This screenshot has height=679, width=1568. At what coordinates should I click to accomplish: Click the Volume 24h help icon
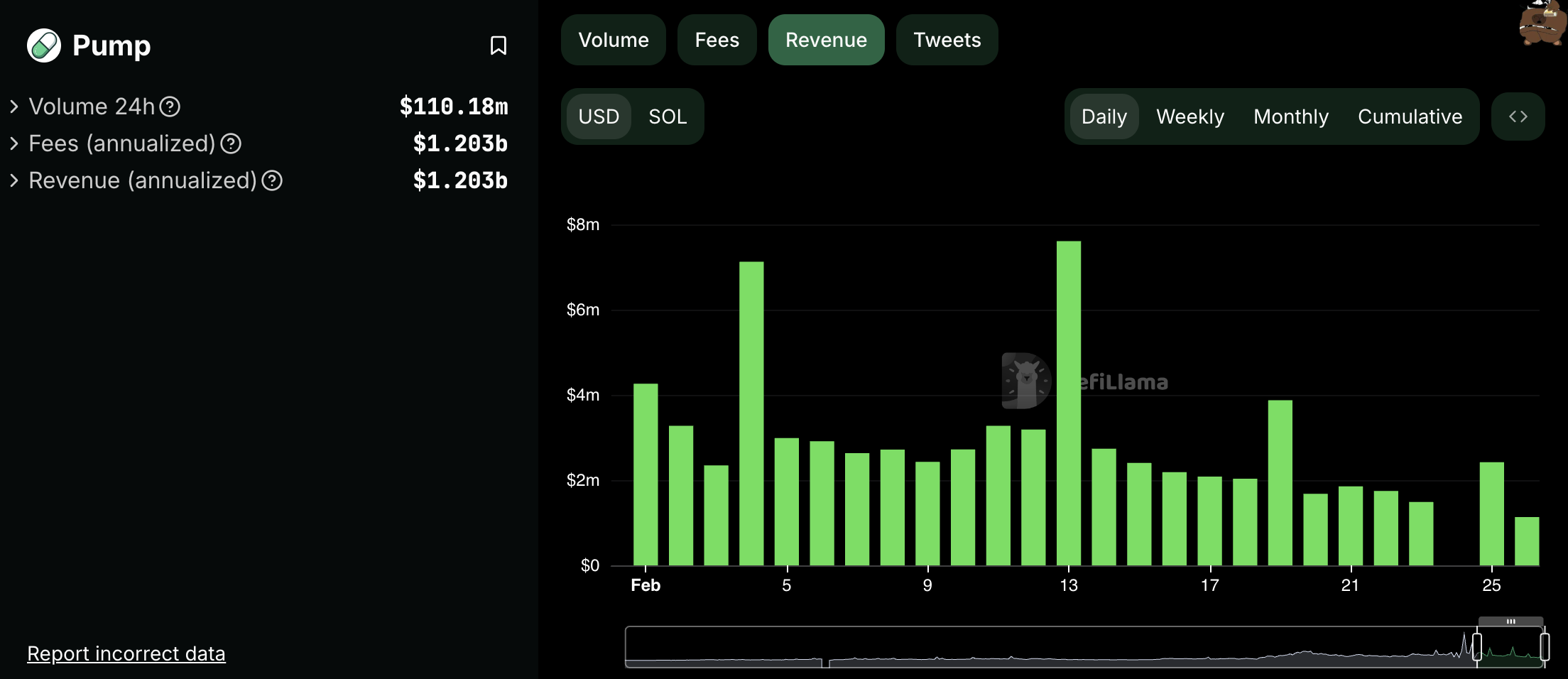click(170, 107)
